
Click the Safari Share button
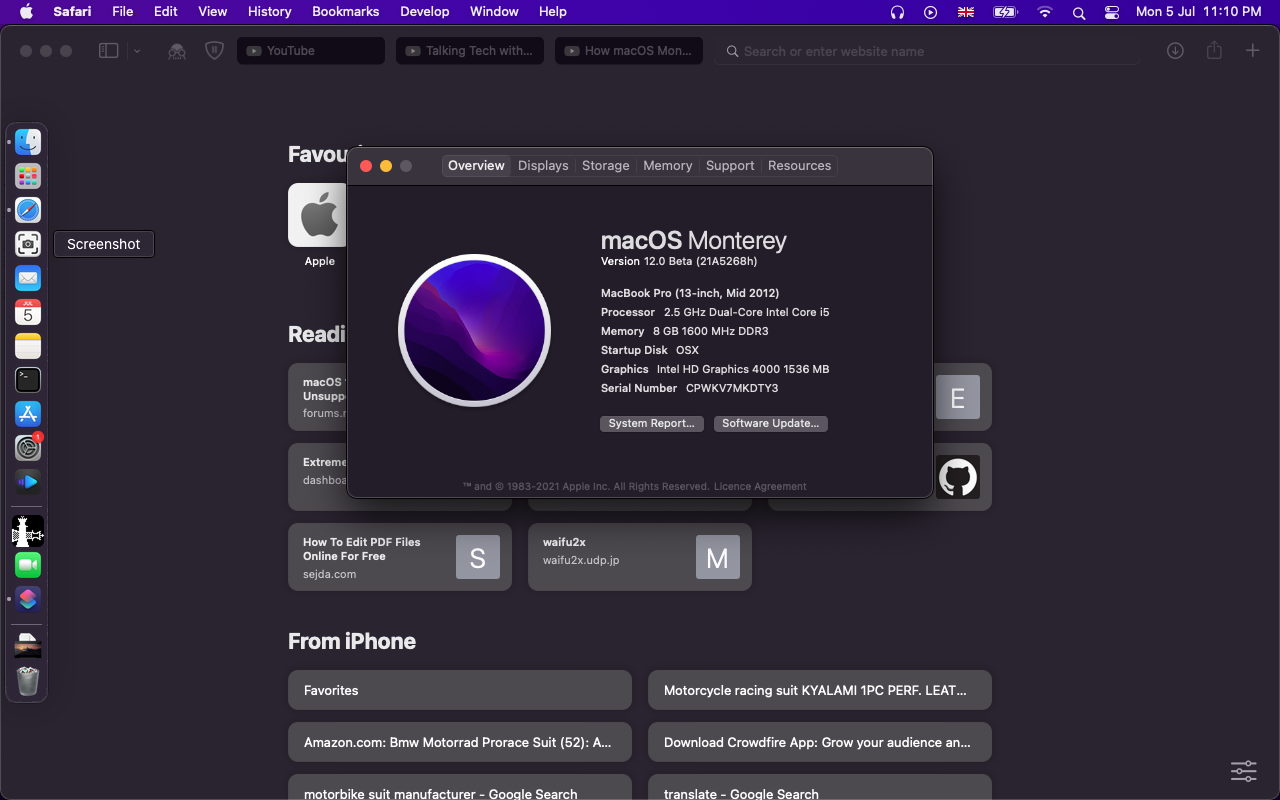(x=1214, y=50)
